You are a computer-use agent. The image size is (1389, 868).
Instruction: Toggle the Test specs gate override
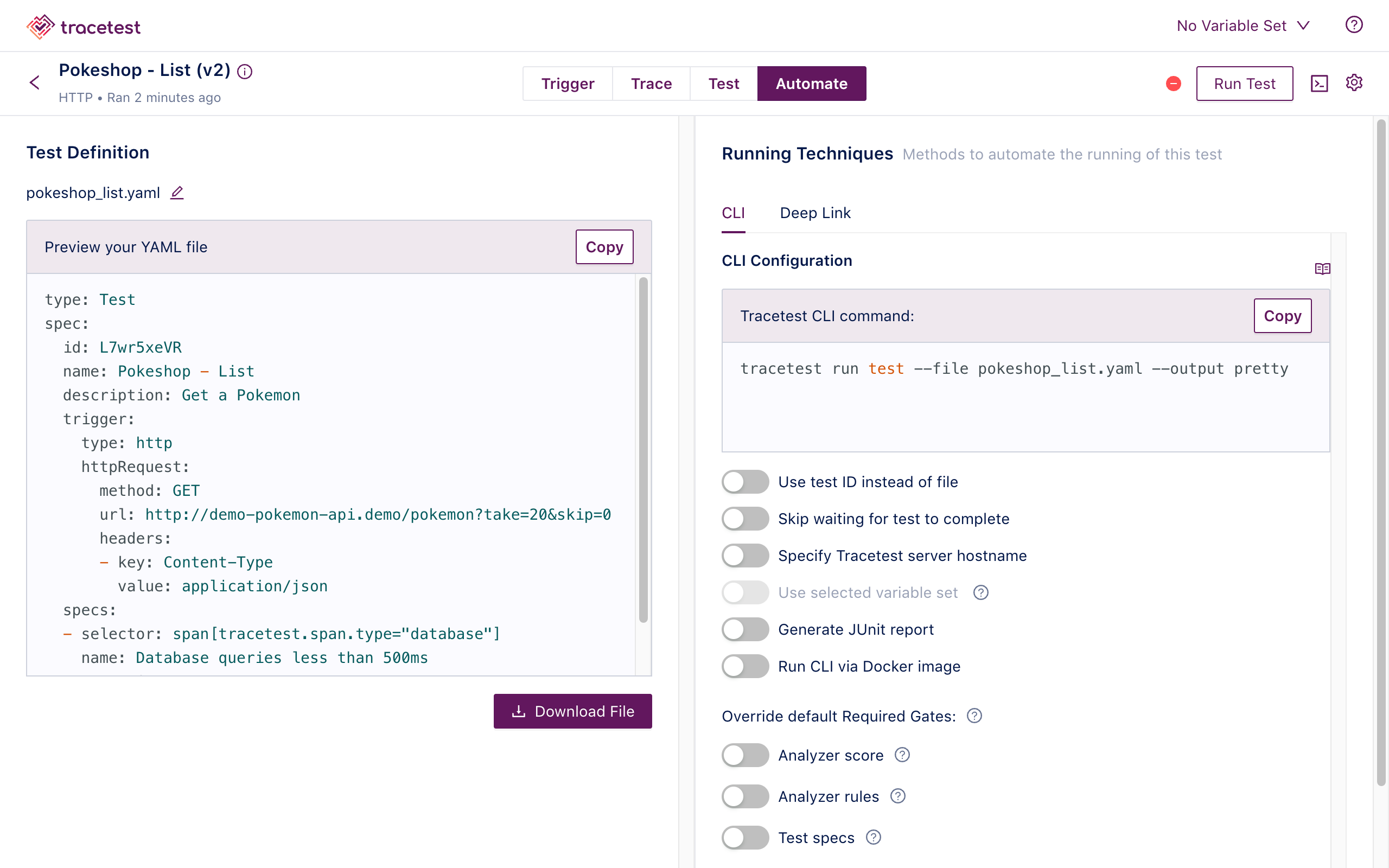pos(744,838)
